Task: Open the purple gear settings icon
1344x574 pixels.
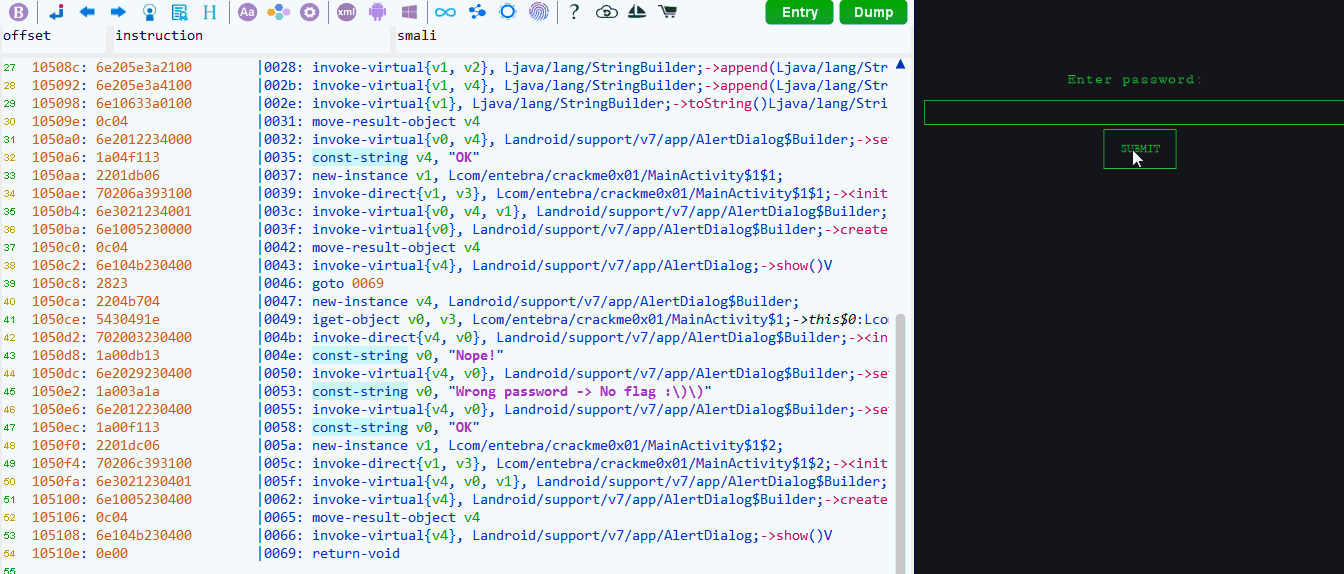Action: click(x=310, y=12)
